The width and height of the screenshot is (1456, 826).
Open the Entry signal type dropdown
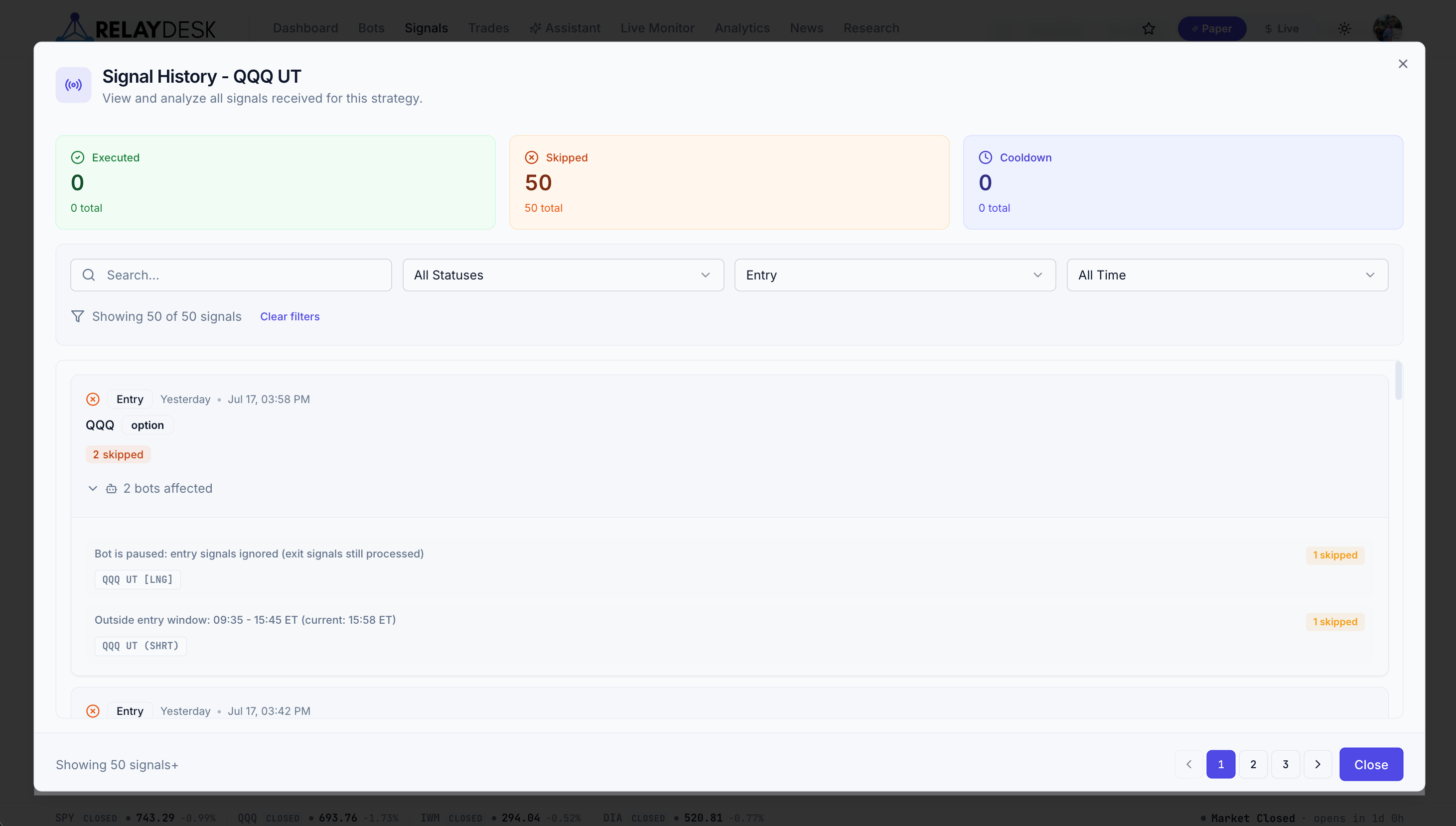pyautogui.click(x=895, y=275)
